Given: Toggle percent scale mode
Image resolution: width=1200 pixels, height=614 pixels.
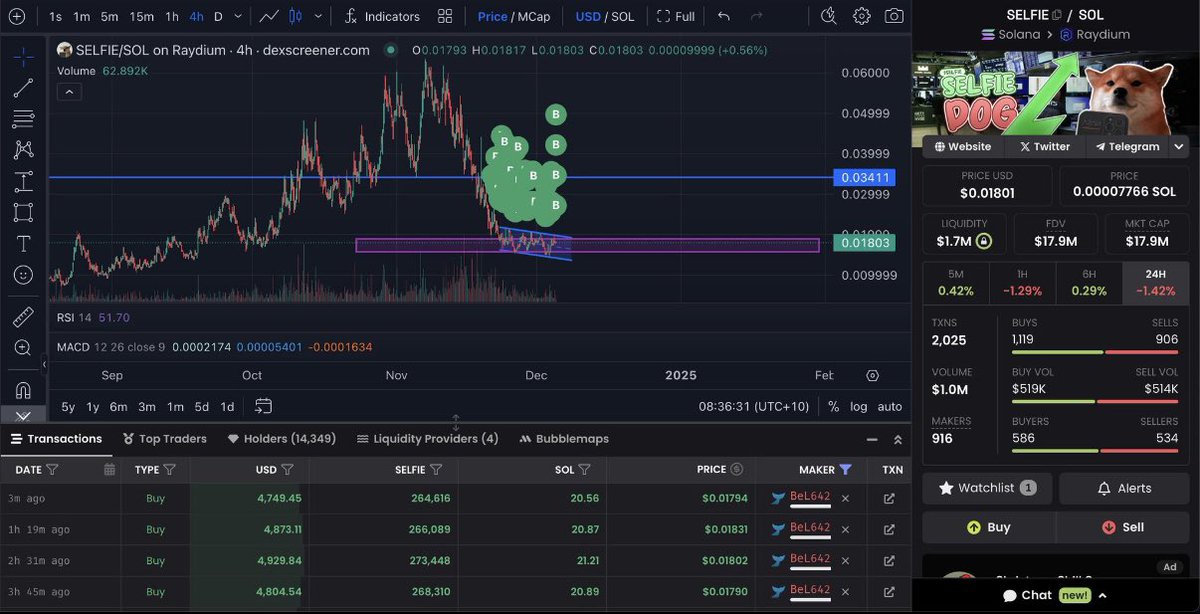Looking at the screenshot, I should [x=834, y=406].
